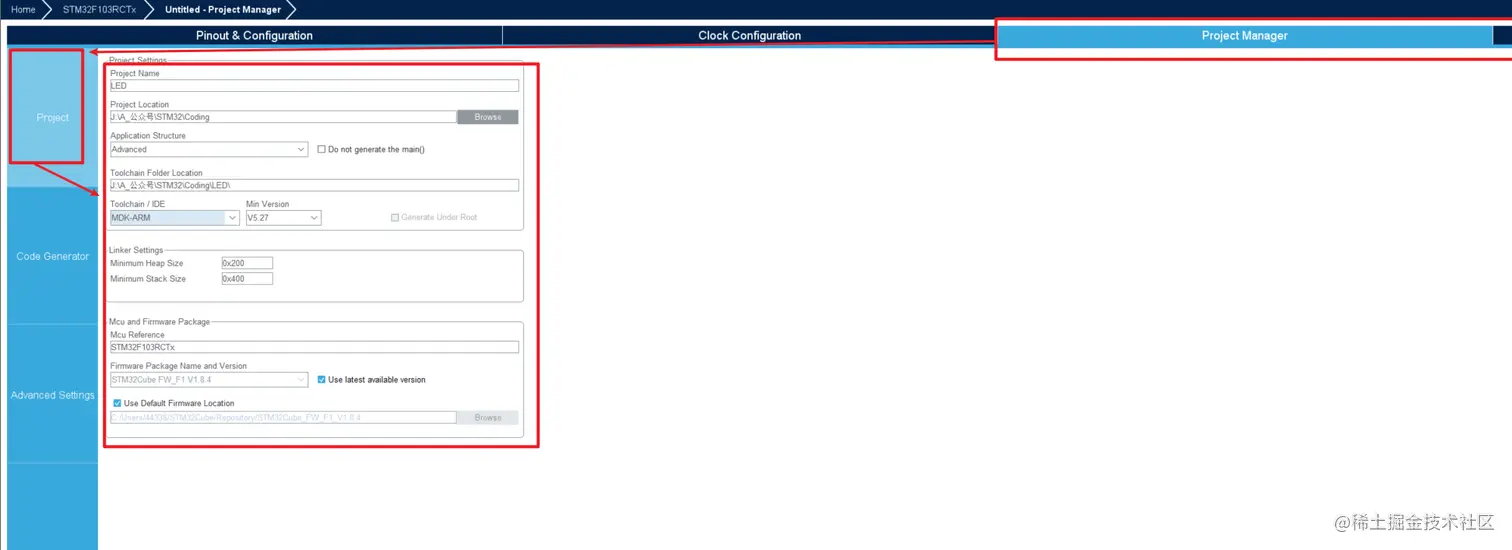Edit the Project Name field

coord(314,86)
